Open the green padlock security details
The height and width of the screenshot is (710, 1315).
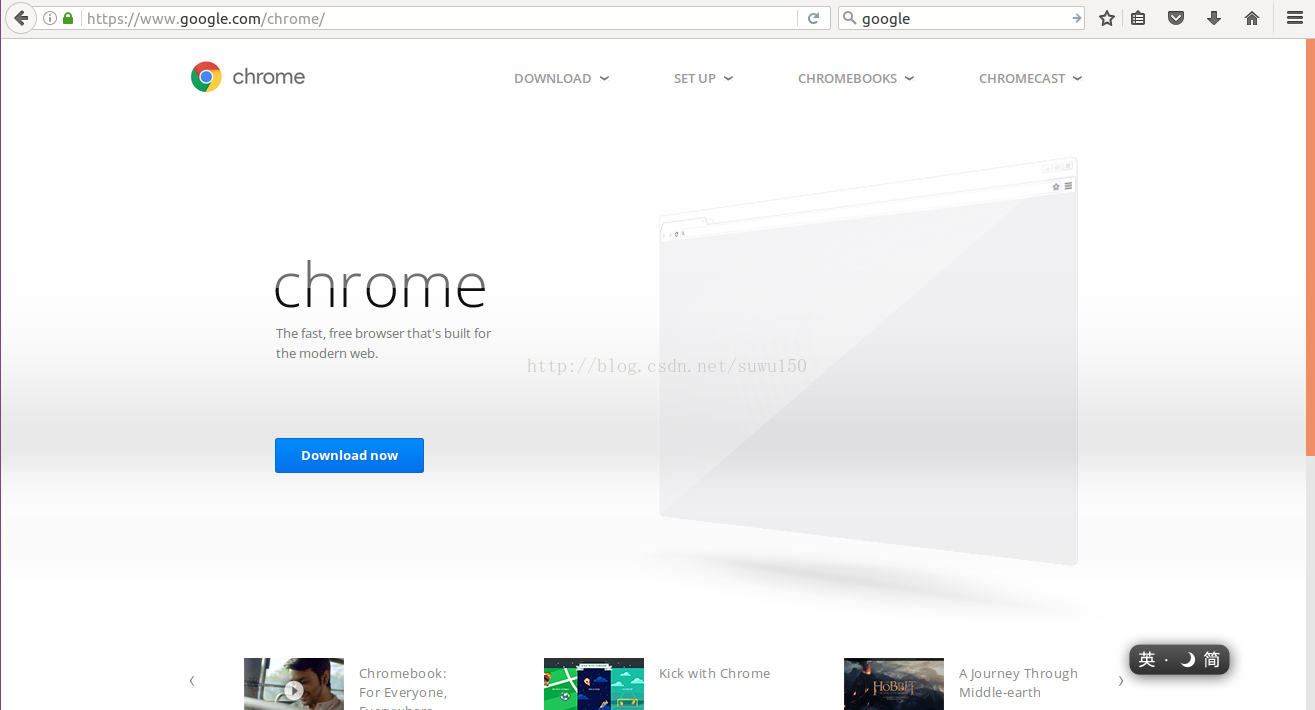[x=68, y=18]
